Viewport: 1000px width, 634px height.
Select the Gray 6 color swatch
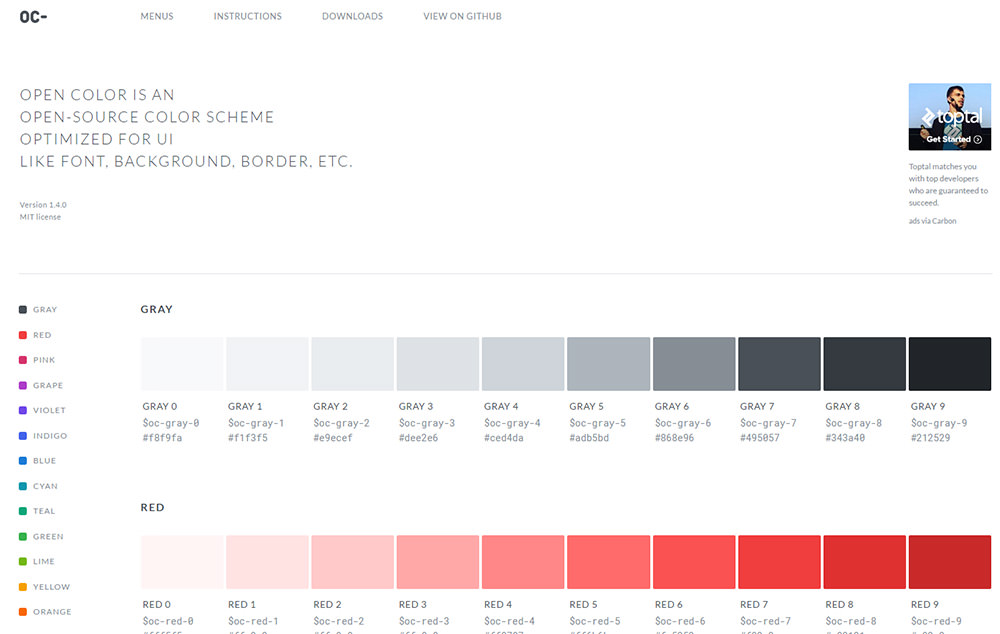694,364
